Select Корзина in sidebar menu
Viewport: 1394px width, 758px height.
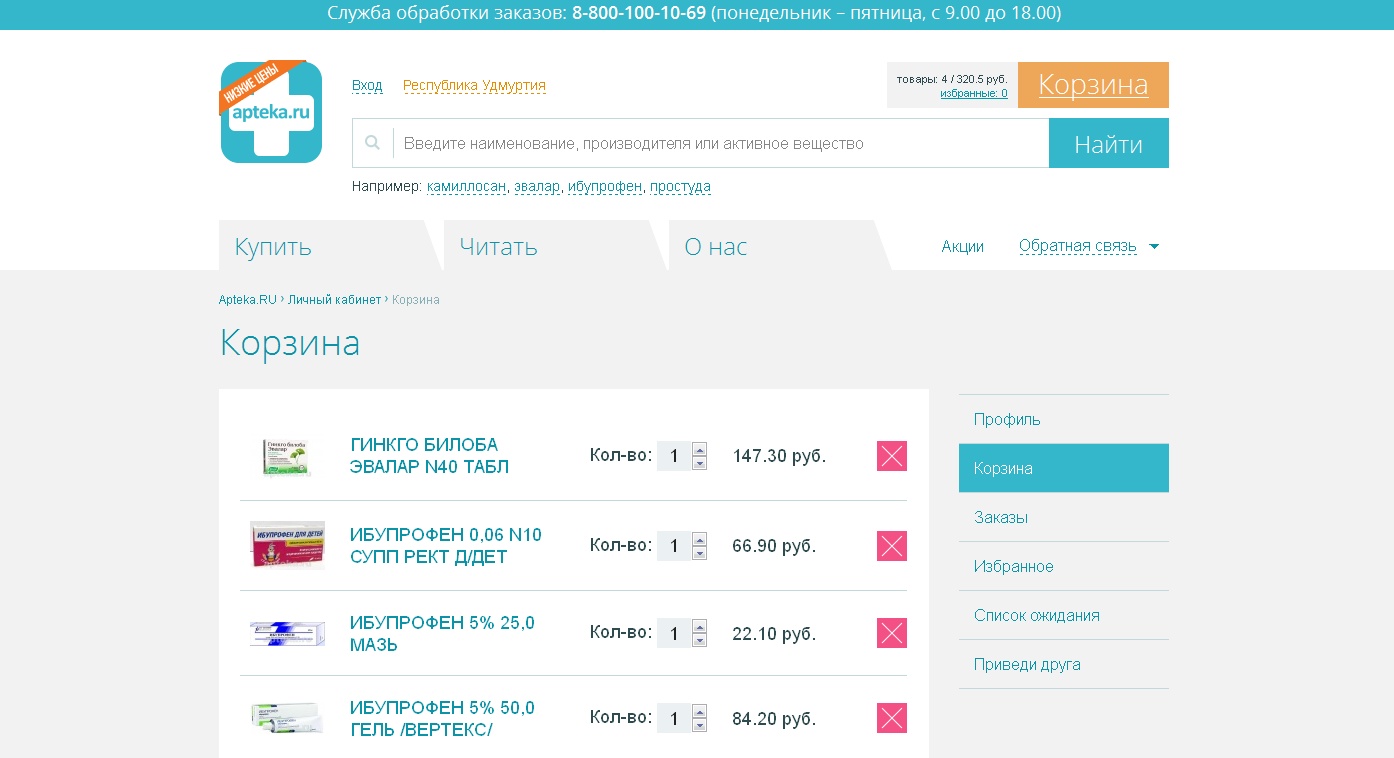click(1064, 468)
